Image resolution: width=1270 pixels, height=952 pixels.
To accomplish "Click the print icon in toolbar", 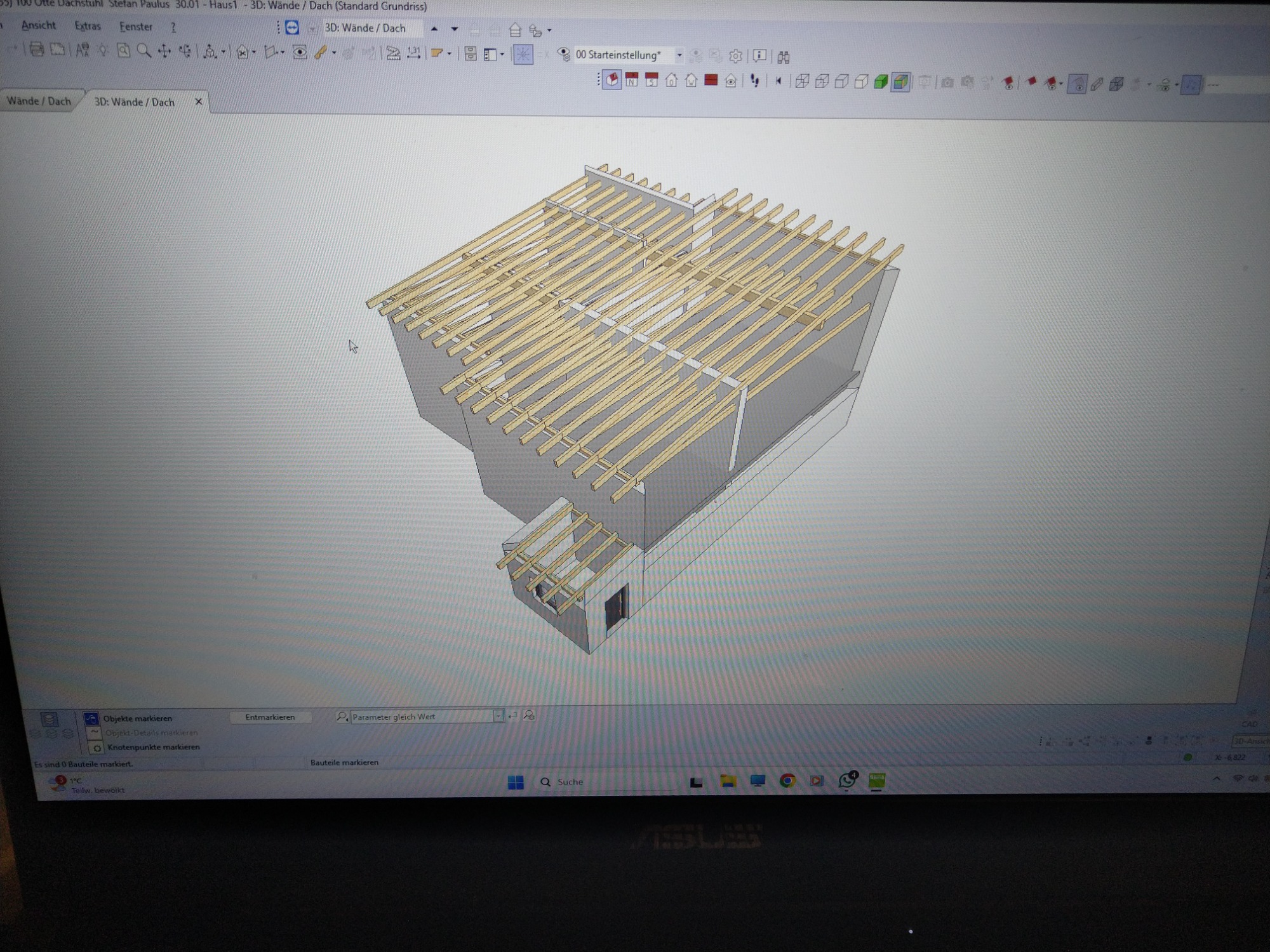I will 36,50.
